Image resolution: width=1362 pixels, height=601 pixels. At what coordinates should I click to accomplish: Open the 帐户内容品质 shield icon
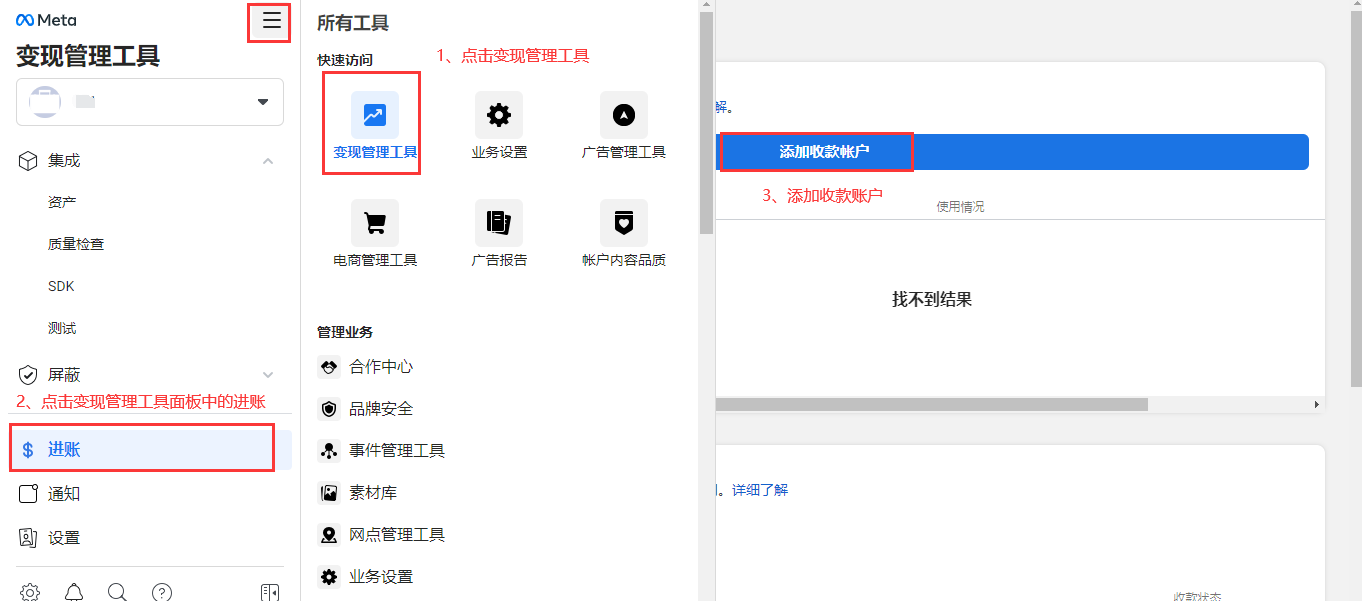click(x=624, y=223)
